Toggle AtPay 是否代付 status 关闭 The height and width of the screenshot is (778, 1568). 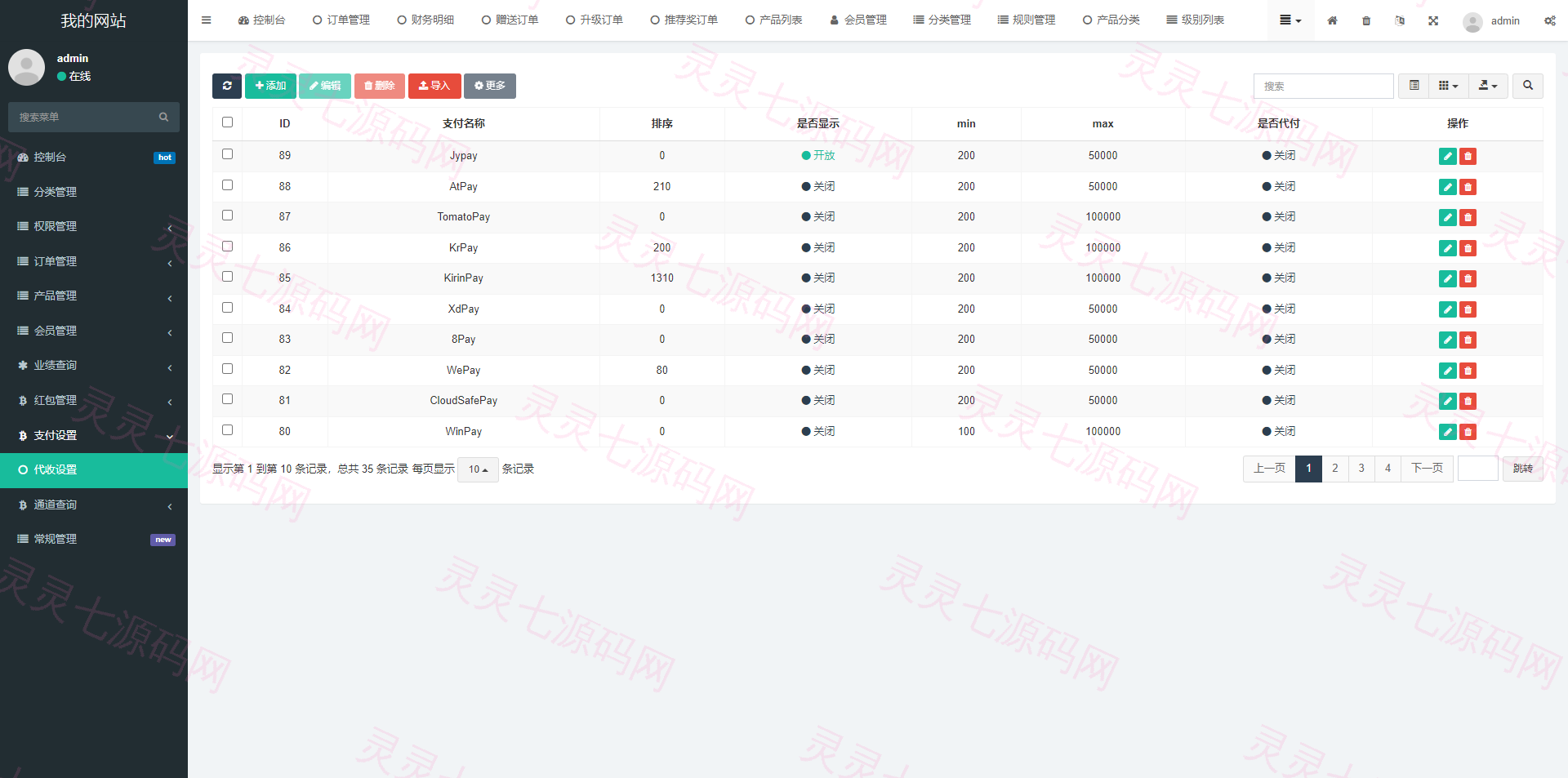[1279, 186]
